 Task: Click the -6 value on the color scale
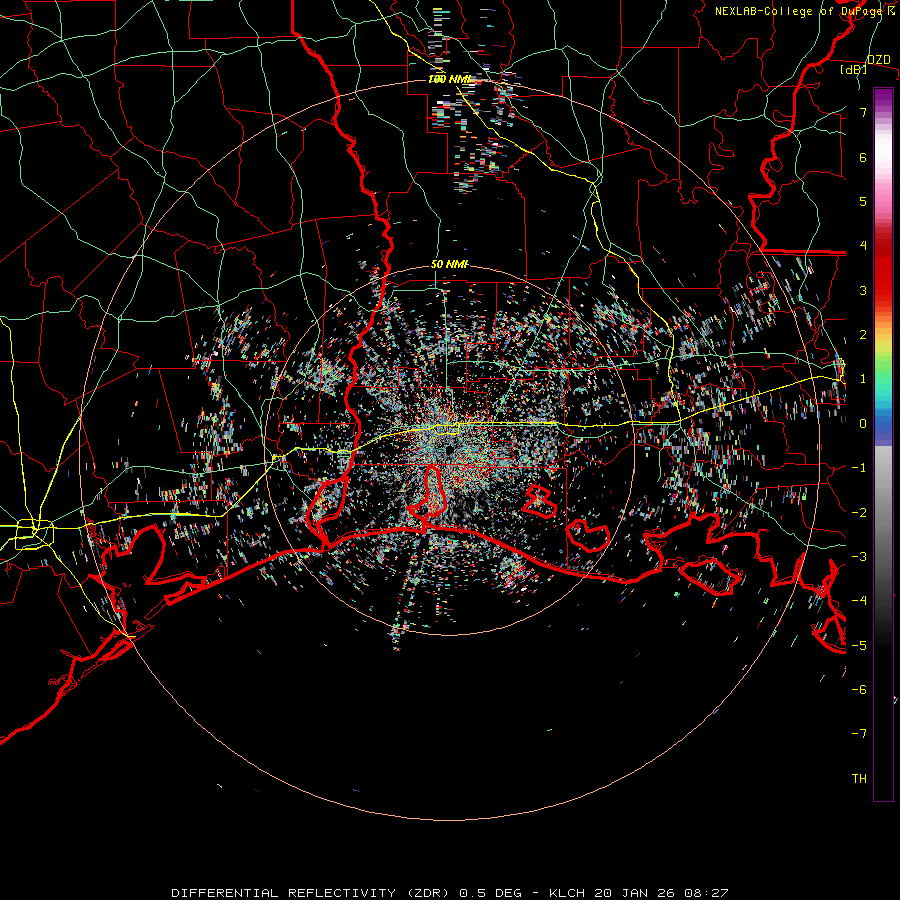[859, 690]
